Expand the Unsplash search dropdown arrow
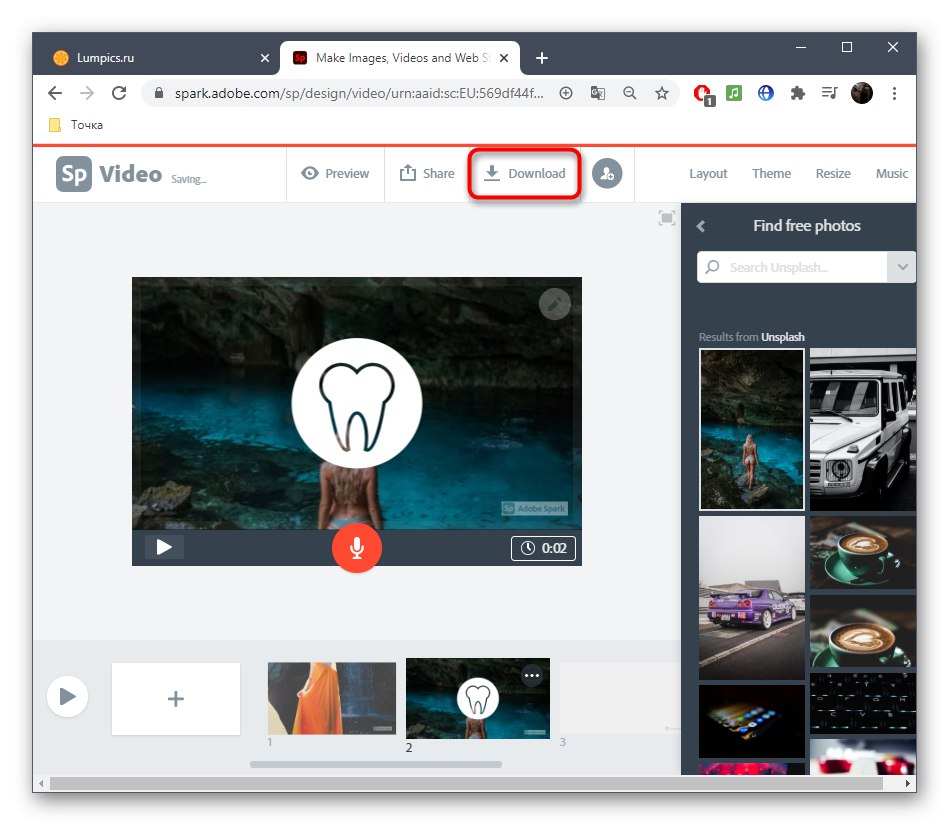949x825 pixels. 901,267
